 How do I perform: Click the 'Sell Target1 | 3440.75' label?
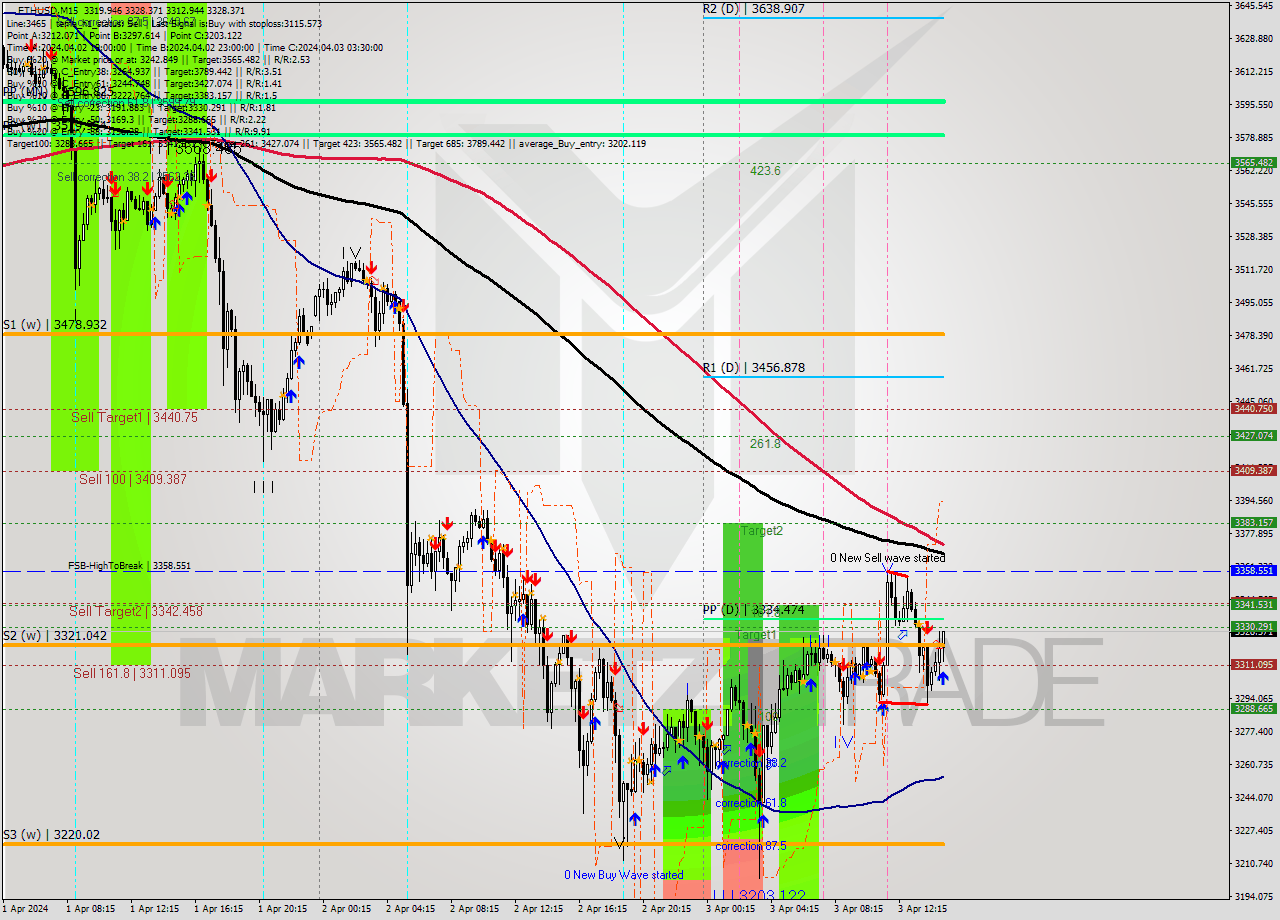(134, 417)
